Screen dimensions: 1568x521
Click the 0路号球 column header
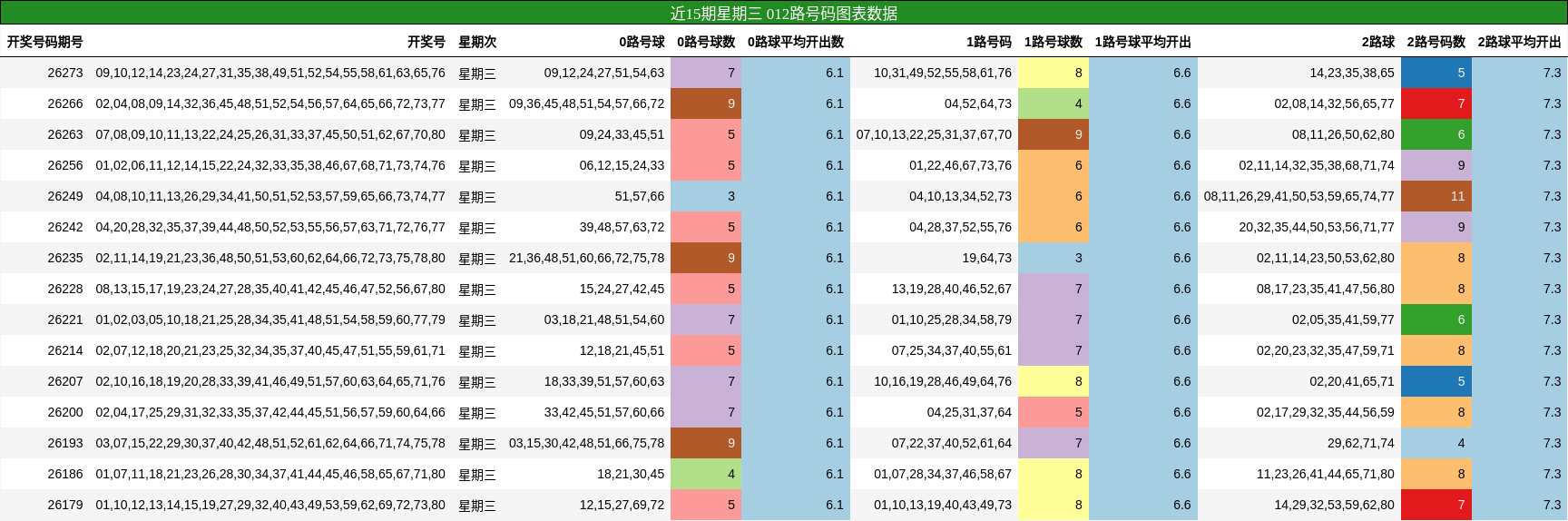642,42
